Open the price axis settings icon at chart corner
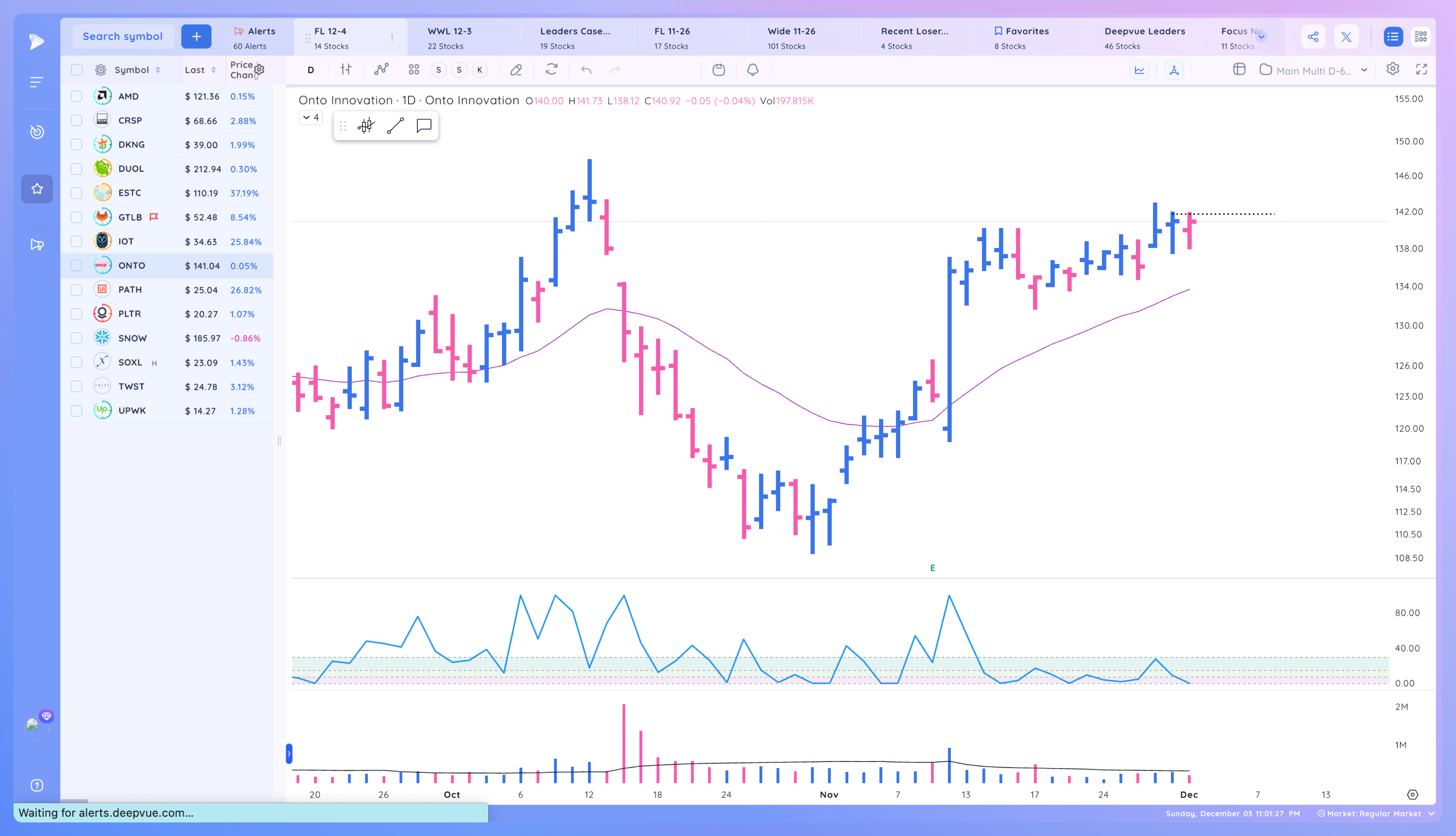This screenshot has width=1456, height=836. (1413, 795)
